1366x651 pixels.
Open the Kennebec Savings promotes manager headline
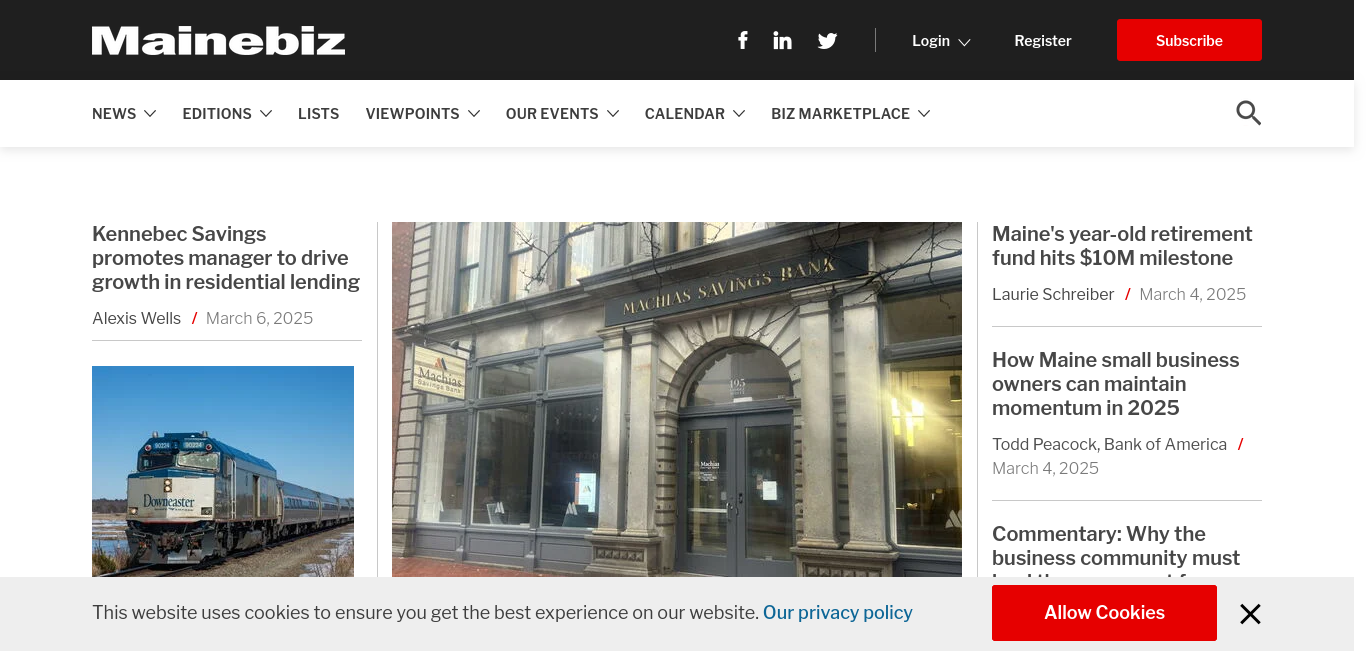point(226,258)
